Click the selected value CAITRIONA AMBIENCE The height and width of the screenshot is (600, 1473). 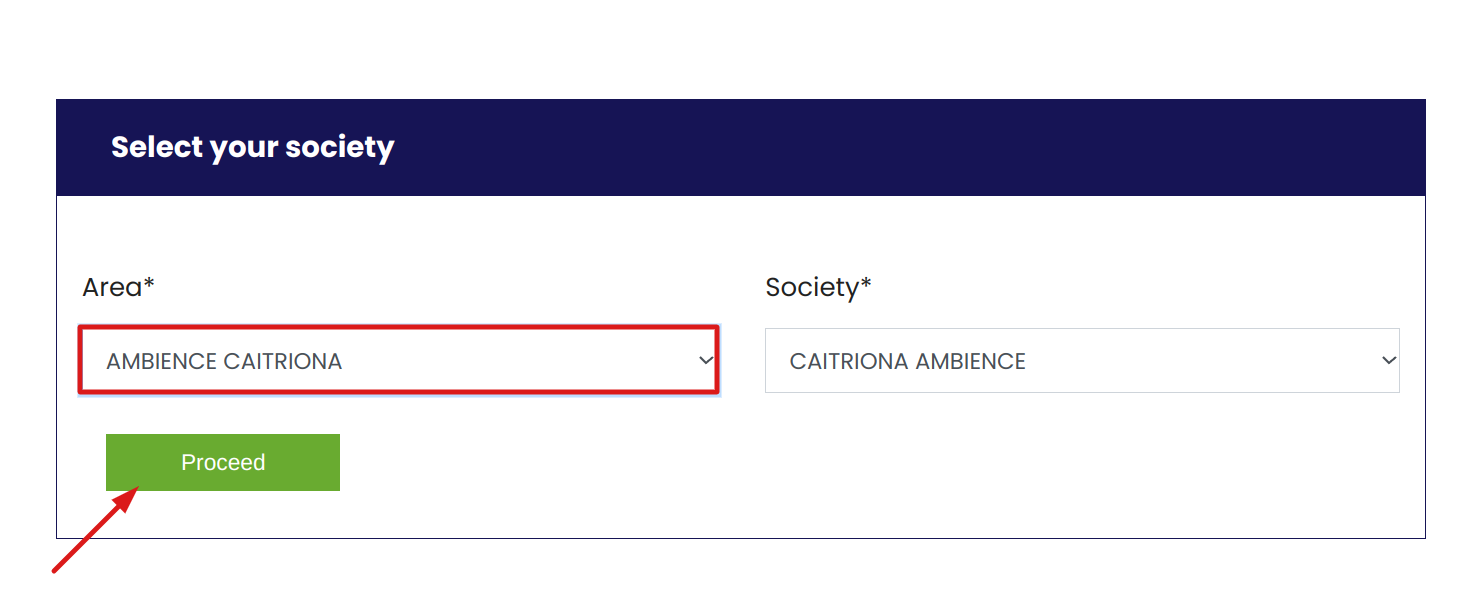coord(907,361)
